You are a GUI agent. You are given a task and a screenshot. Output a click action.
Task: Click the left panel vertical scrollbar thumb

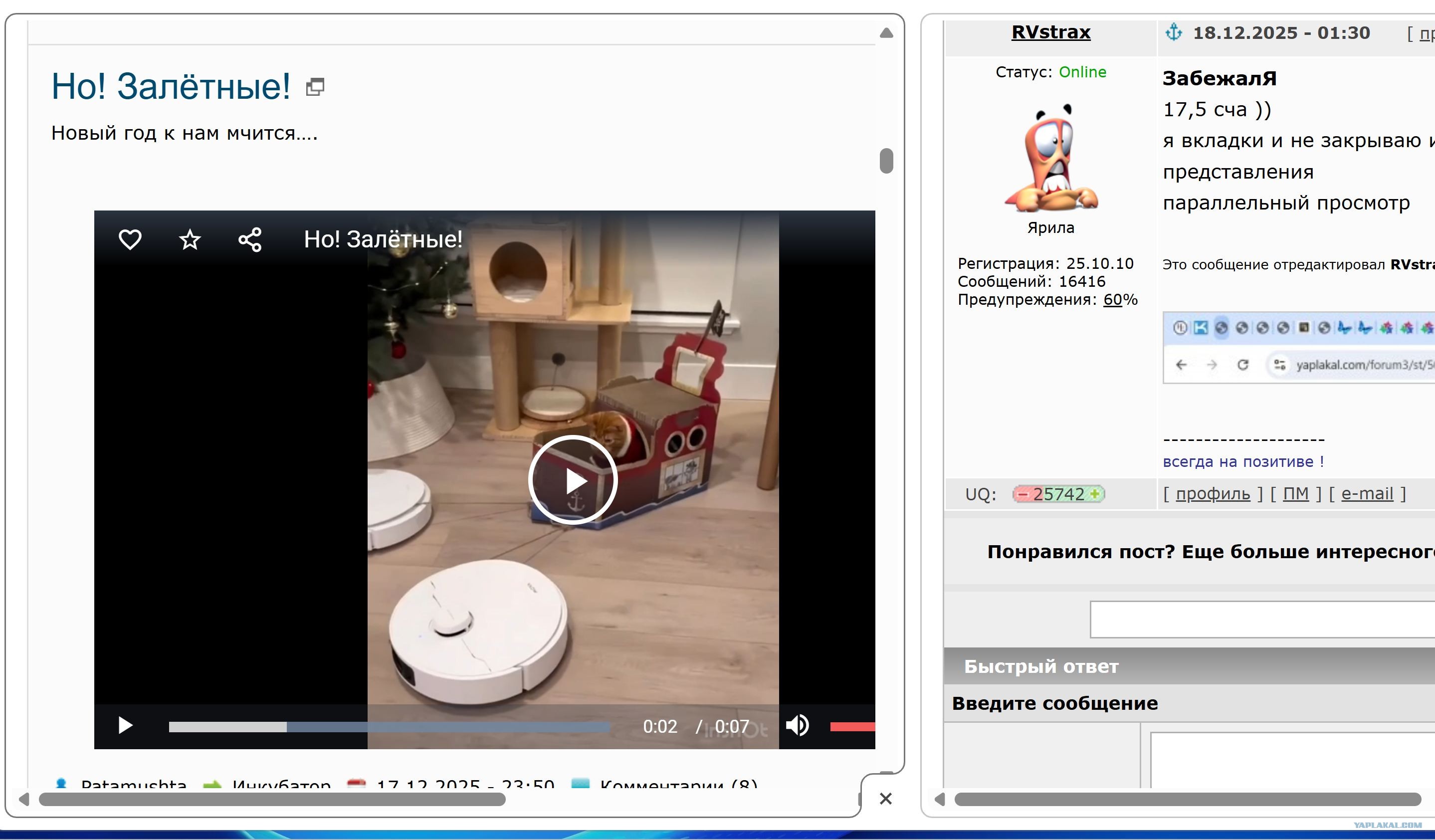coord(886,161)
